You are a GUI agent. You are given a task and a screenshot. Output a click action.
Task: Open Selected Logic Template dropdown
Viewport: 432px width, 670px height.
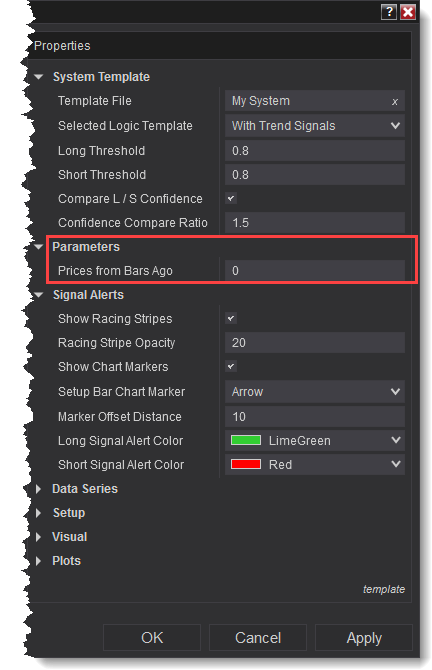(x=315, y=126)
